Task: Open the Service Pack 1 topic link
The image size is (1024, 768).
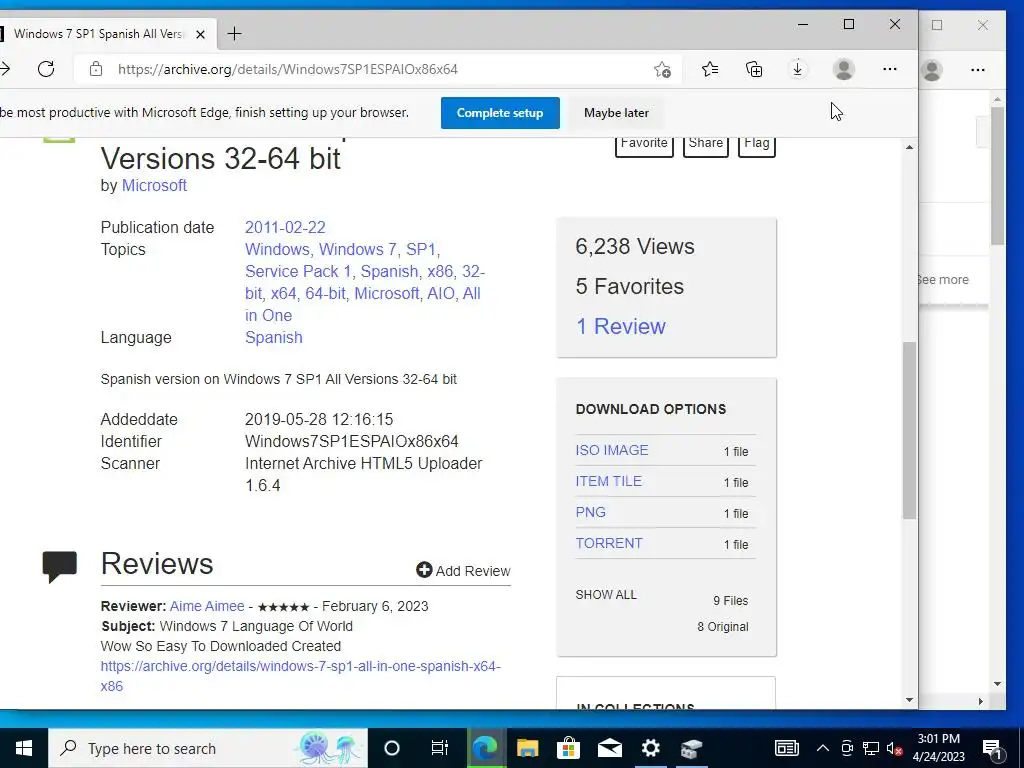Action: [x=298, y=271]
